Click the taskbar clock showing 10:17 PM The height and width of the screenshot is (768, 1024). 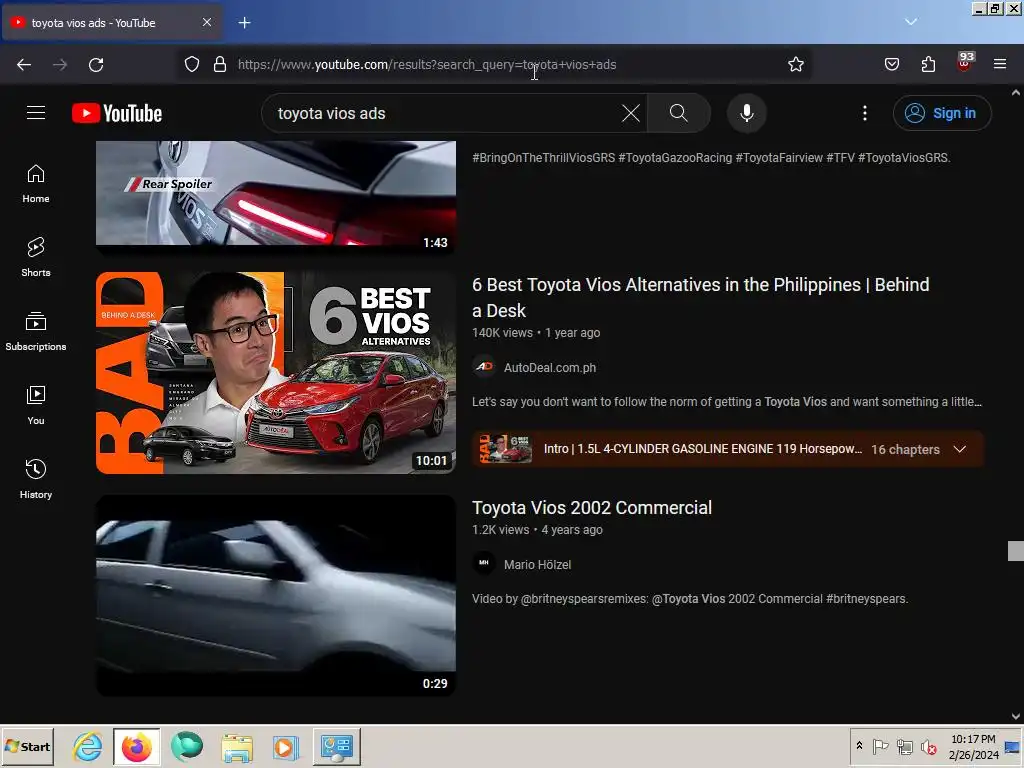[x=973, y=746]
